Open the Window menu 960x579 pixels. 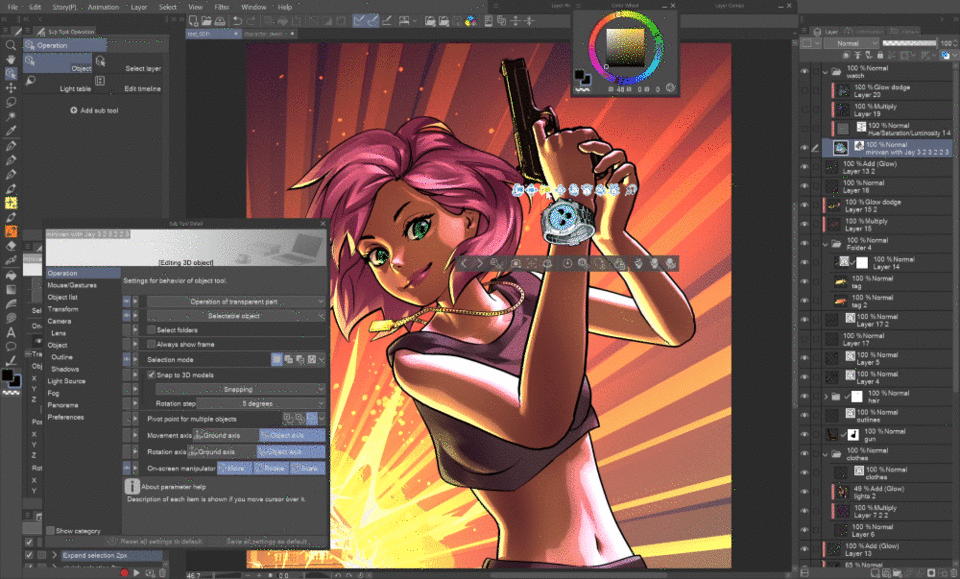(x=253, y=7)
